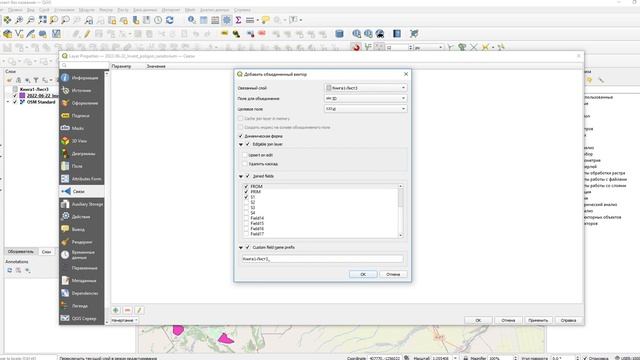Open the join field (Поле для объединения) dropdown

[x=365, y=98]
